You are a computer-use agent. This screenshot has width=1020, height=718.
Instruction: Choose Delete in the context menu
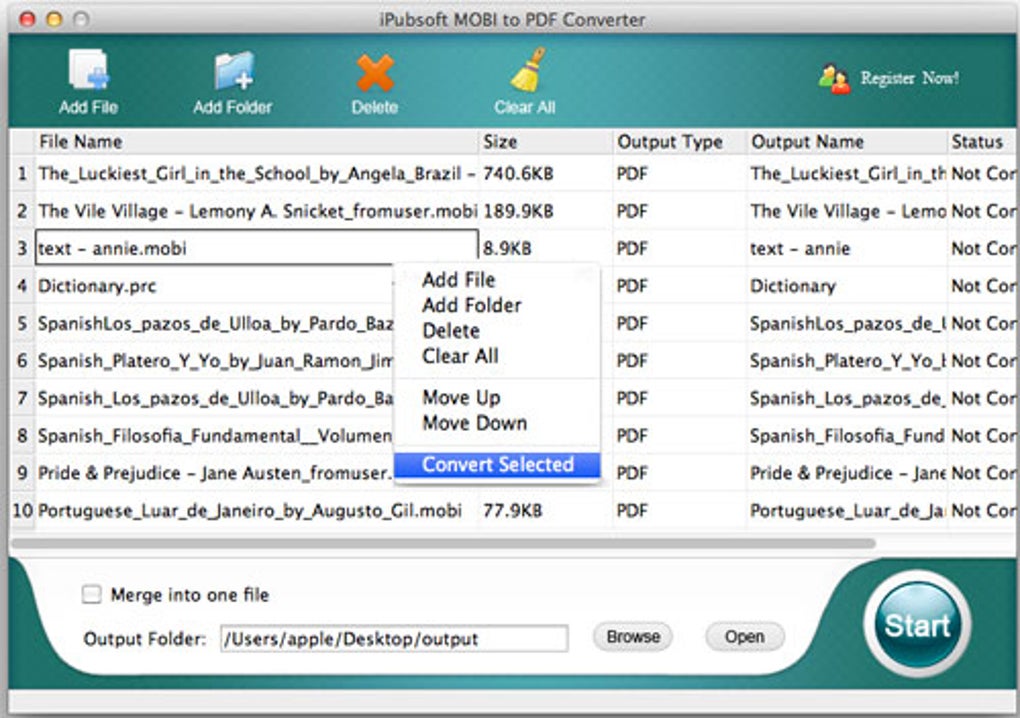(451, 330)
